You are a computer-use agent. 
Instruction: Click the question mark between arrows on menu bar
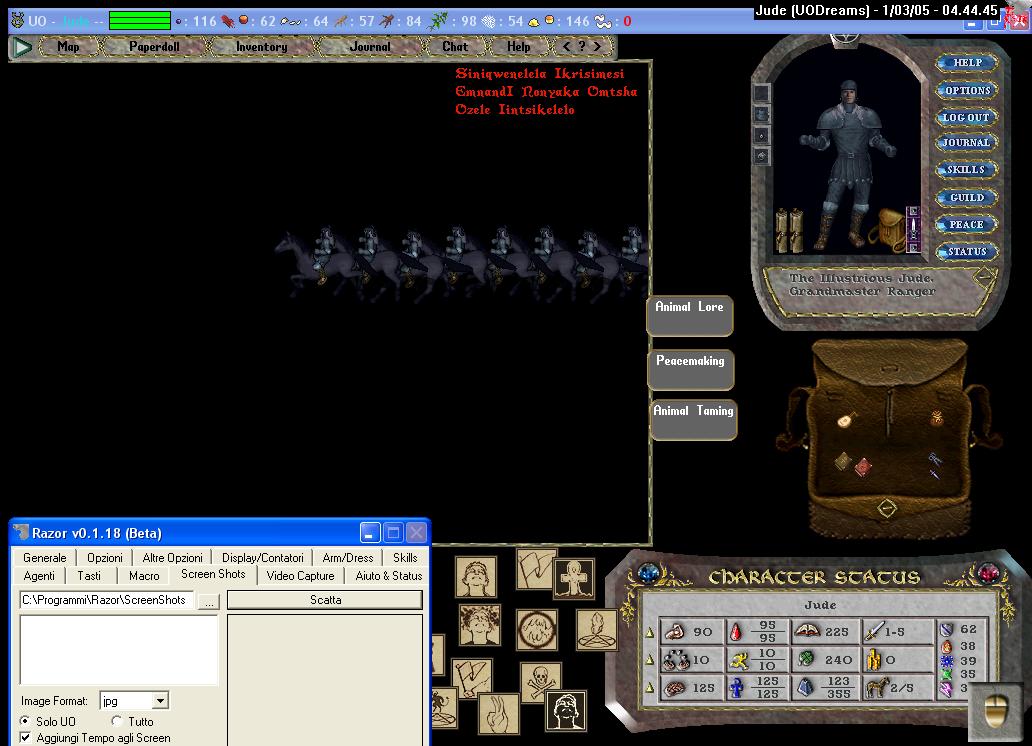(581, 47)
